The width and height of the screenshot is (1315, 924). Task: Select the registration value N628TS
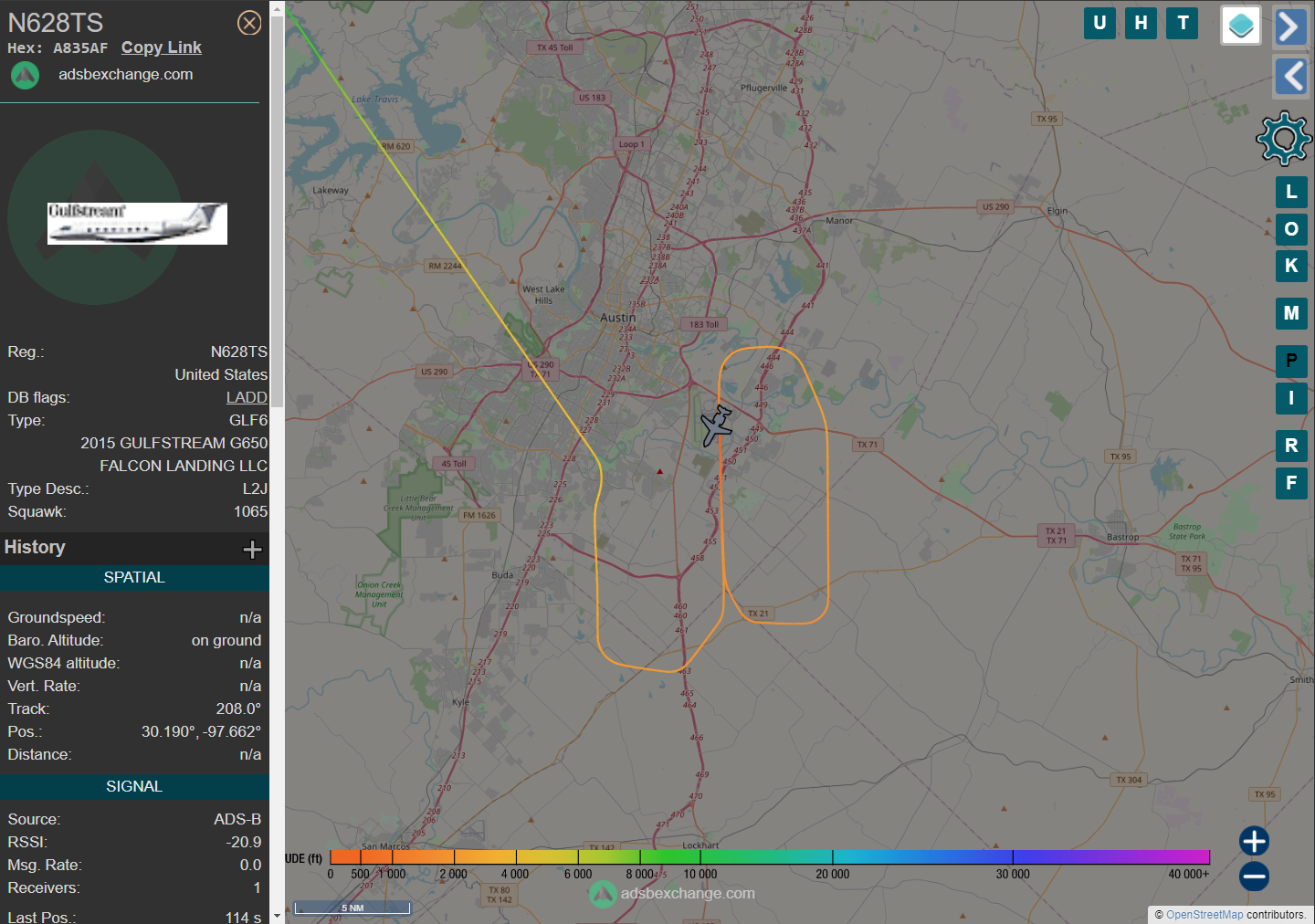(x=239, y=352)
